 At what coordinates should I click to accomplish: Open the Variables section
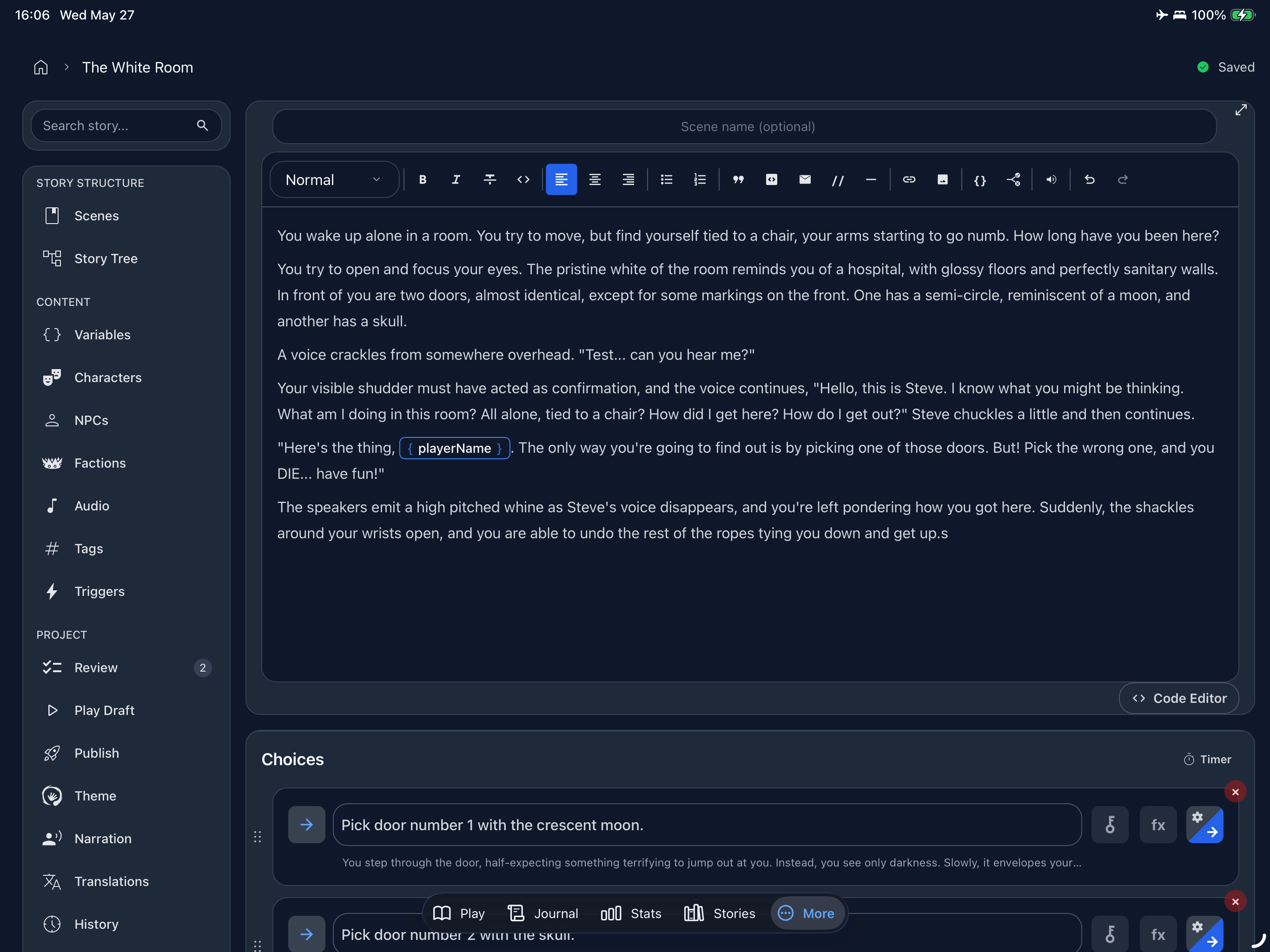(x=126, y=335)
